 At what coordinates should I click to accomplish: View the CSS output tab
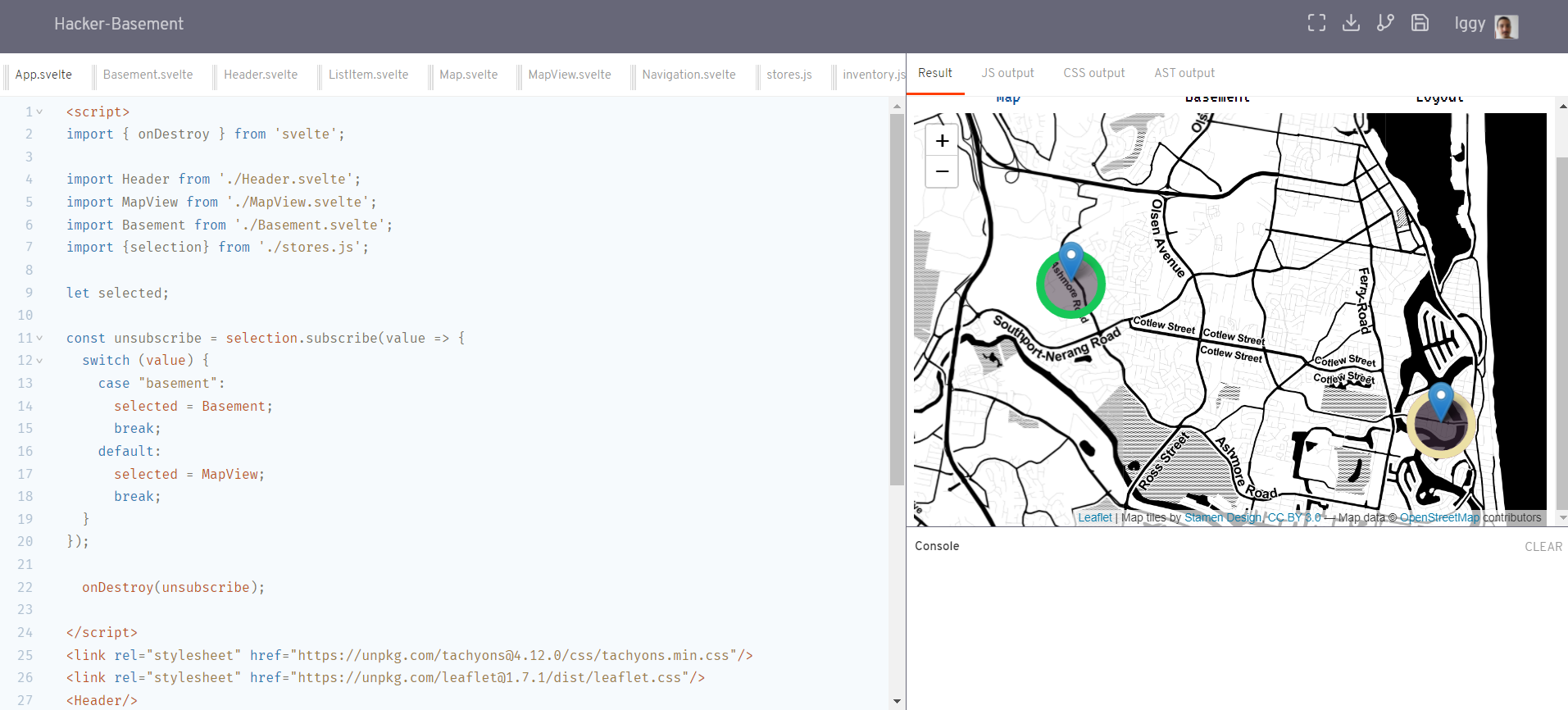coord(1094,73)
